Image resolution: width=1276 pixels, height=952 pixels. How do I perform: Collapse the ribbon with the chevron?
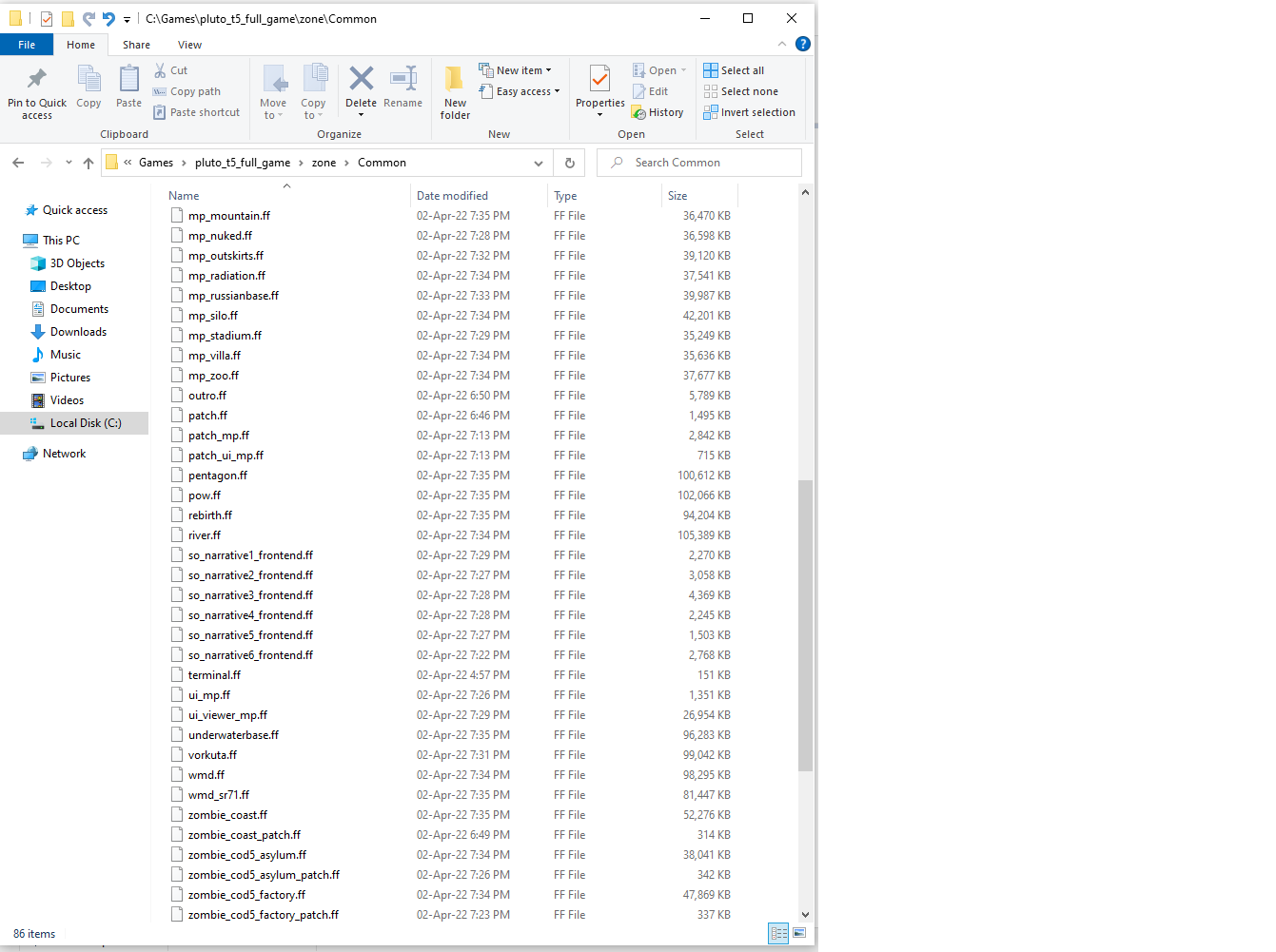tap(782, 44)
